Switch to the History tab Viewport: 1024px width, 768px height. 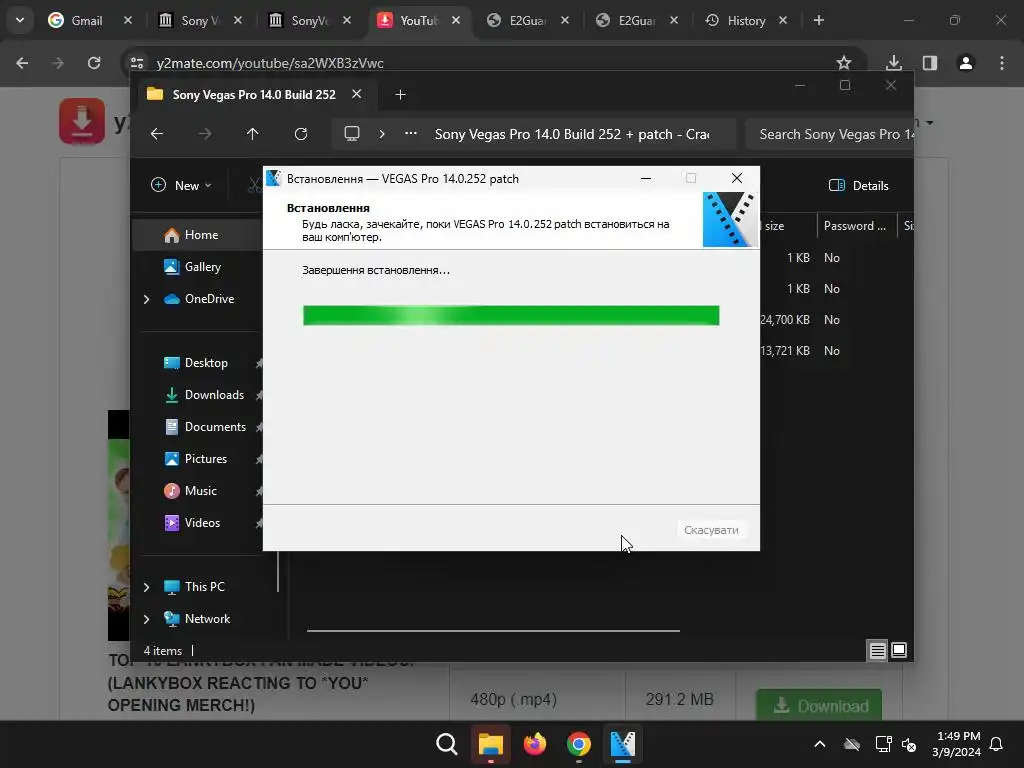(x=744, y=21)
